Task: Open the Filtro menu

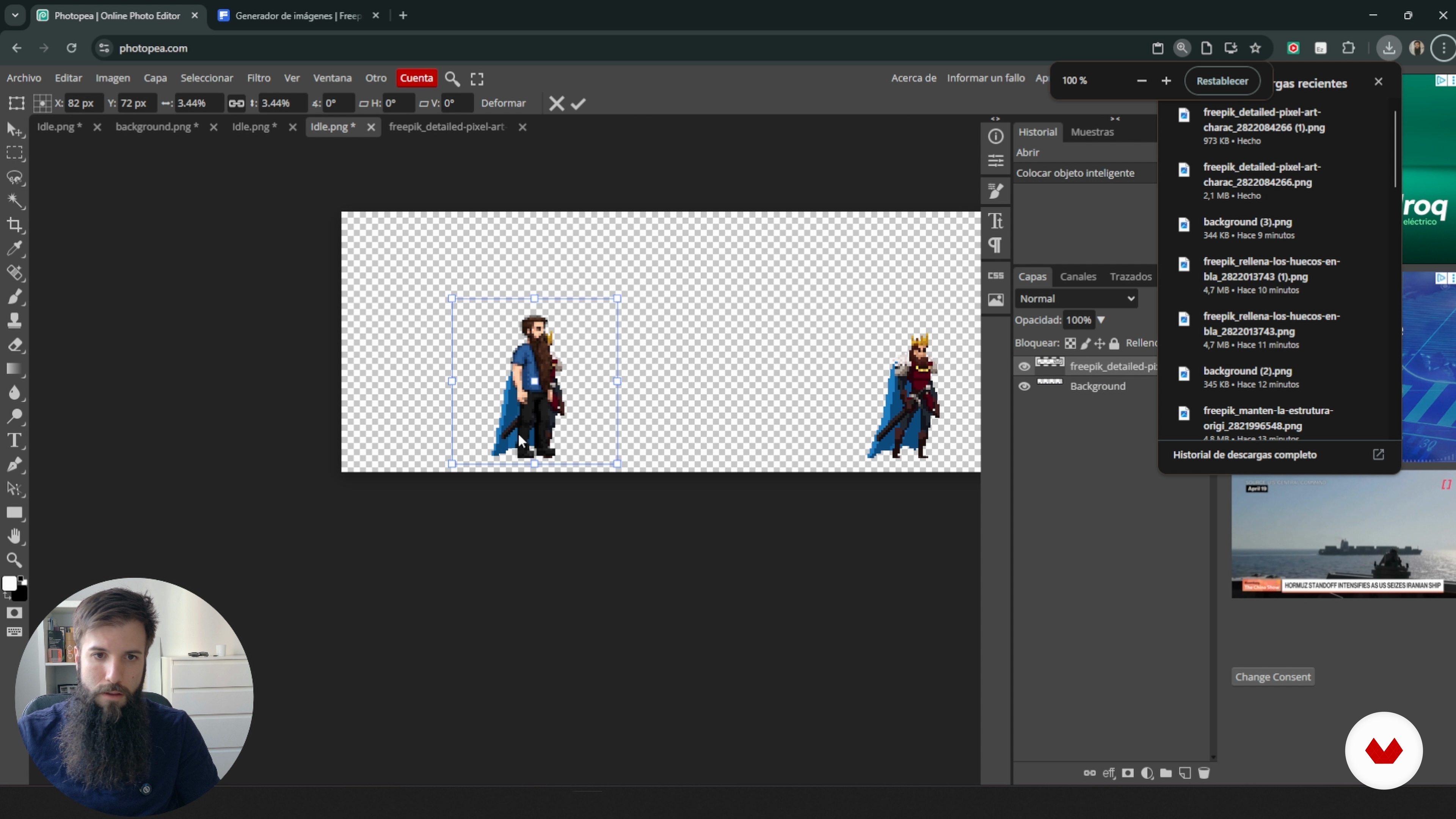Action: click(259, 78)
